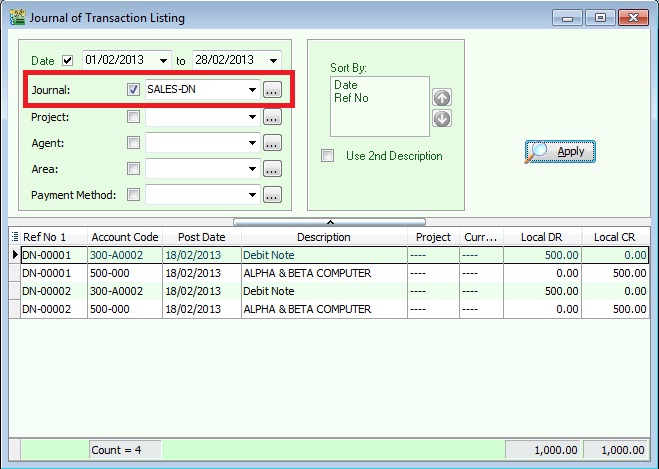The width and height of the screenshot is (659, 469).
Task: Sort by the Post Date column header
Action: coord(201,237)
